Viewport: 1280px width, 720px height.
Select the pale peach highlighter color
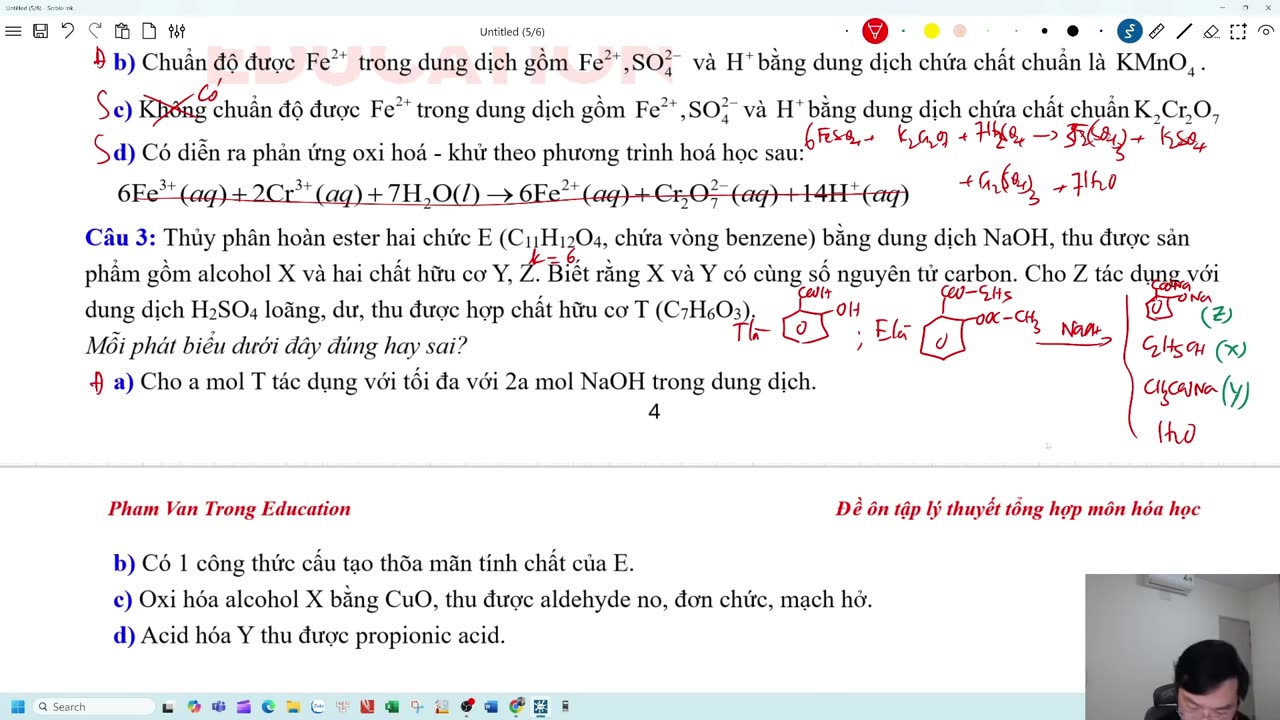[x=959, y=31]
